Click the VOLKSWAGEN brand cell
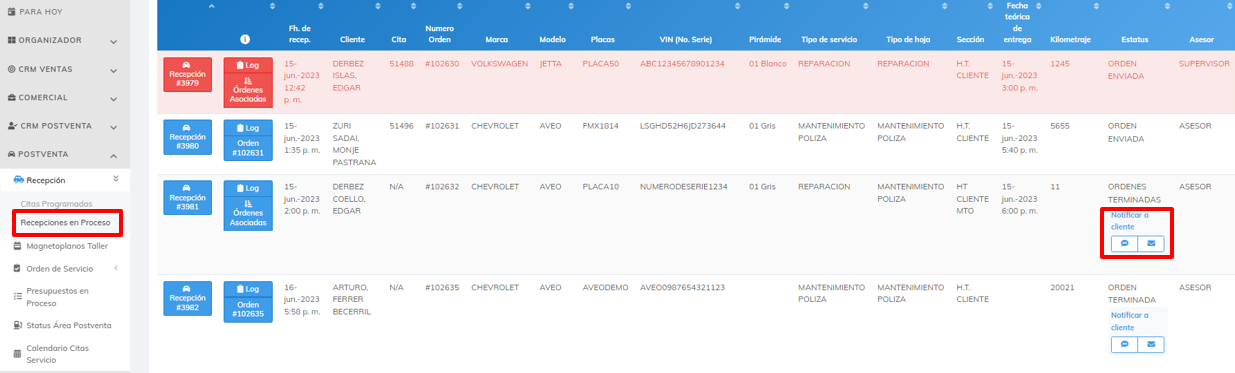1235x373 pixels. coord(499,63)
